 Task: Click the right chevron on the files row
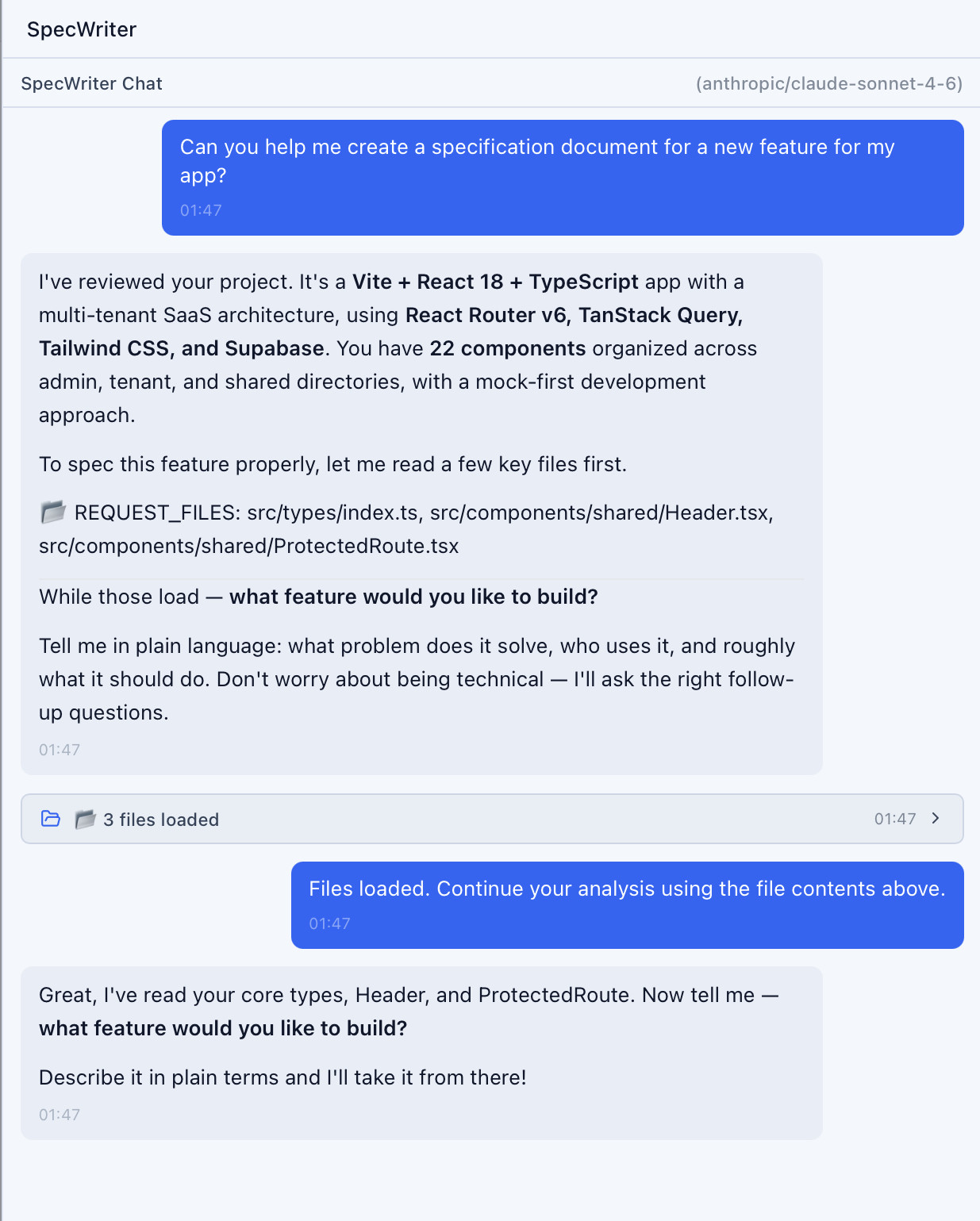click(936, 818)
